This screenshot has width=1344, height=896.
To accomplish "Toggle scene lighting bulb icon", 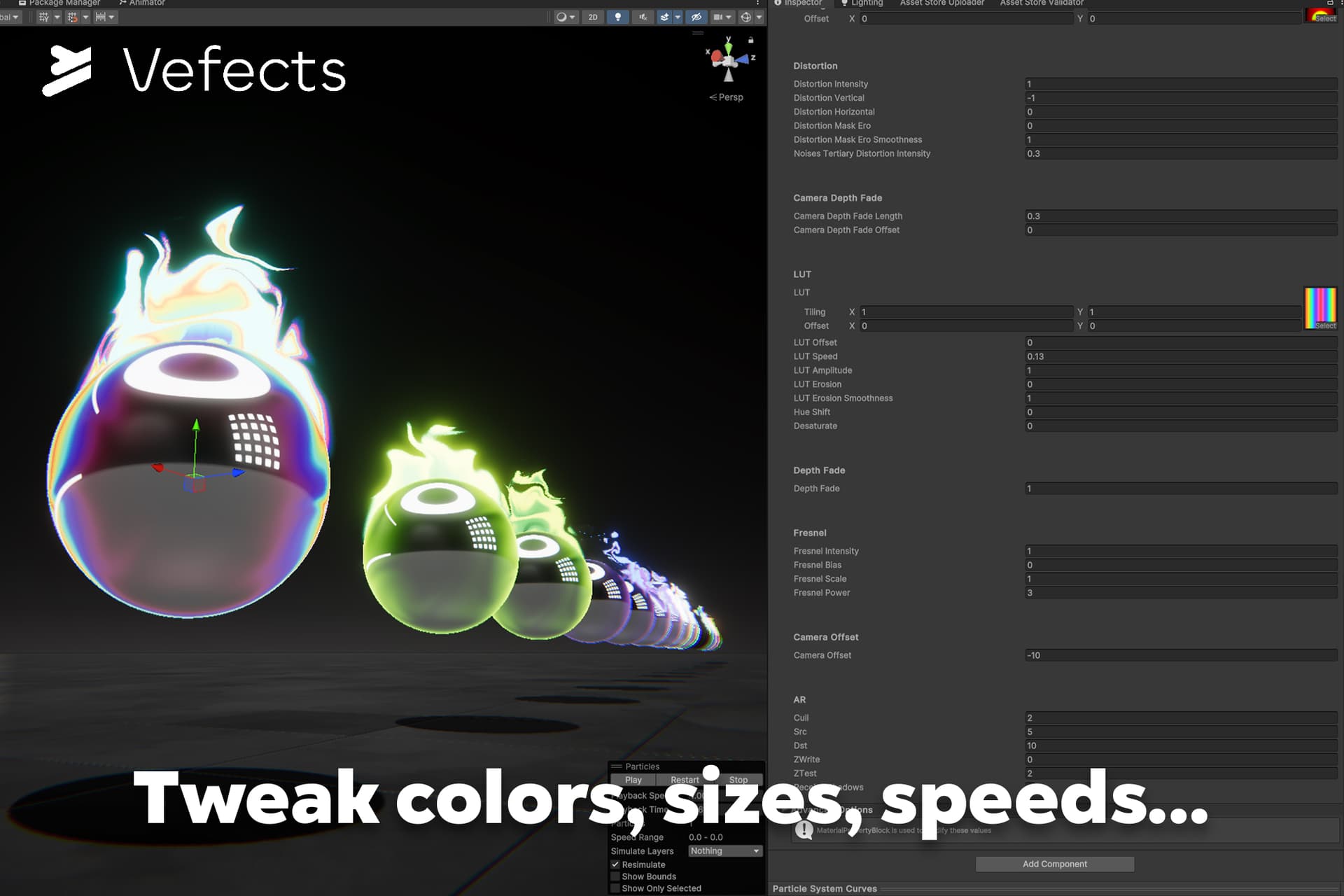I will point(617,17).
